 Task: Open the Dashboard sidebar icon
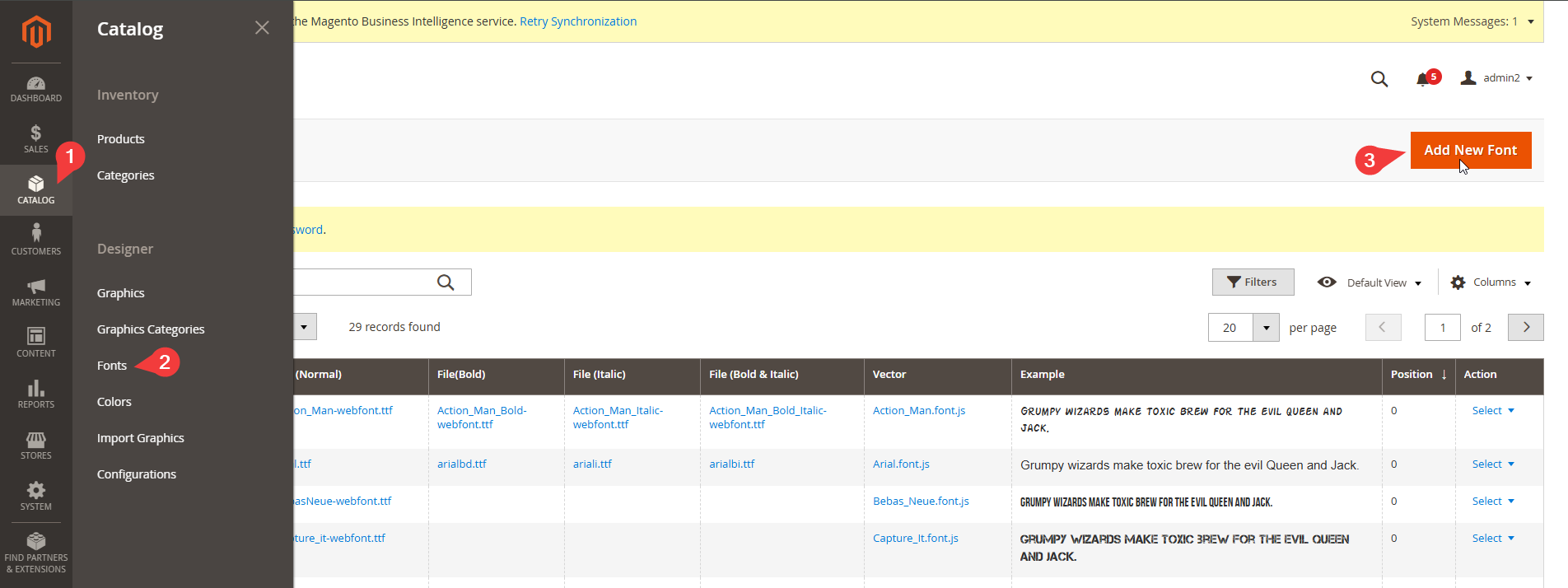click(35, 89)
